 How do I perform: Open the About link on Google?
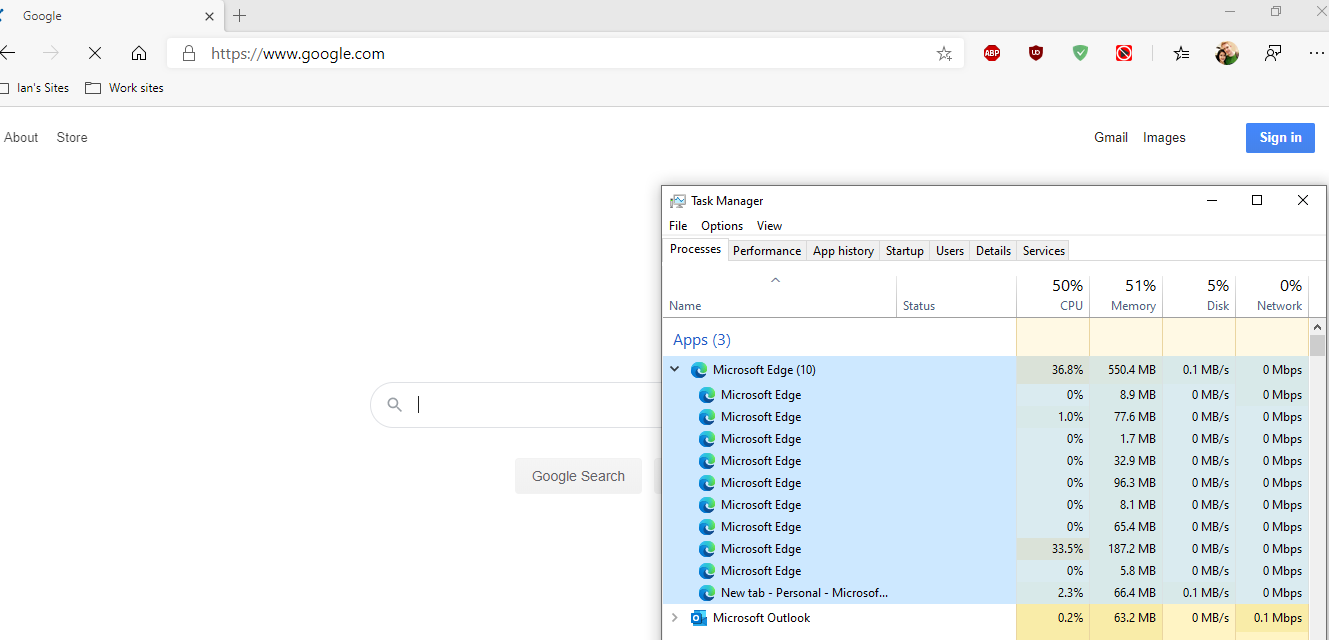21,138
